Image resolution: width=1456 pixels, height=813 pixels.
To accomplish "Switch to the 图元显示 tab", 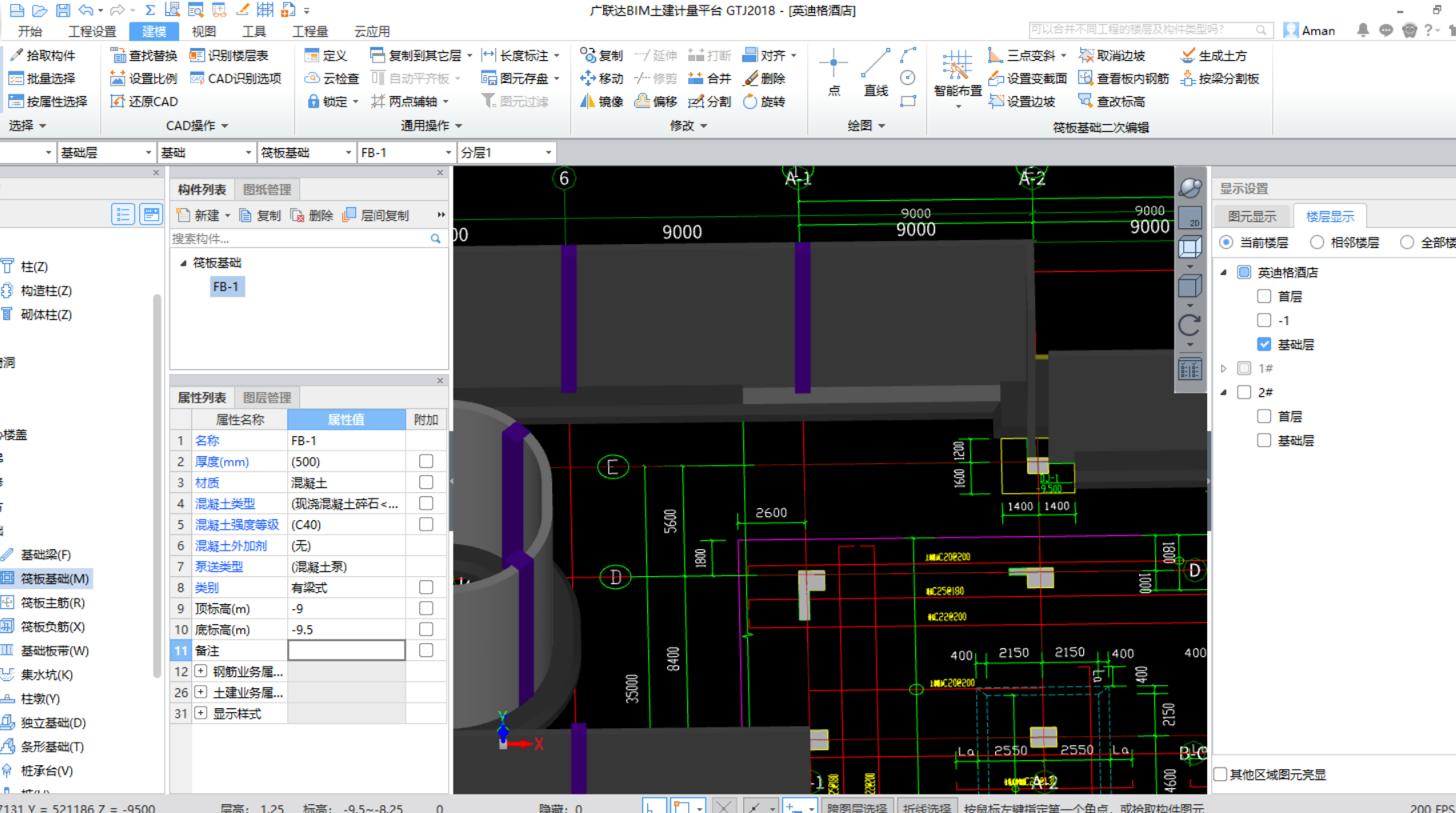I will (1252, 217).
